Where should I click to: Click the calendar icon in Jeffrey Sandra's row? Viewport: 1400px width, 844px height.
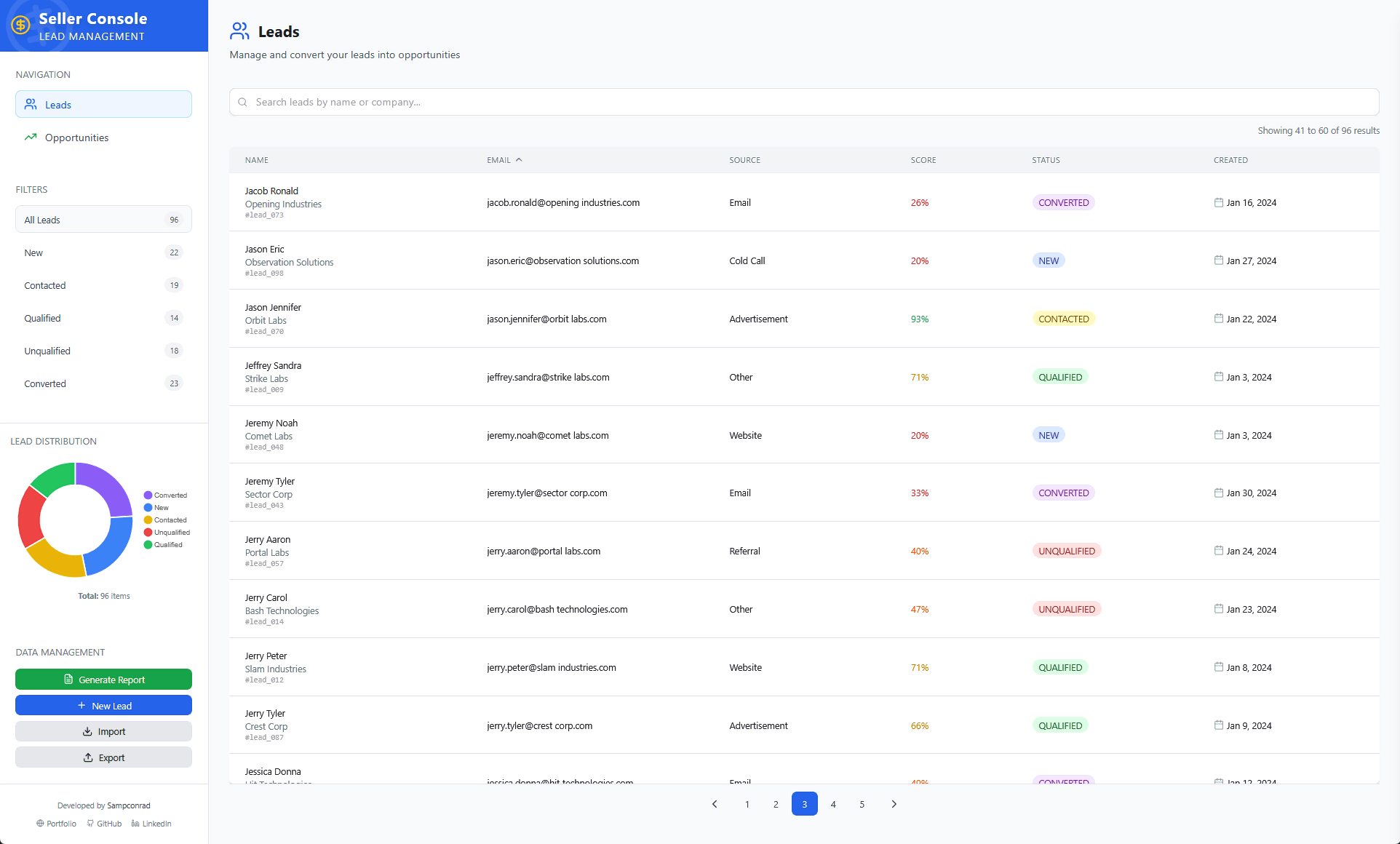click(x=1219, y=377)
